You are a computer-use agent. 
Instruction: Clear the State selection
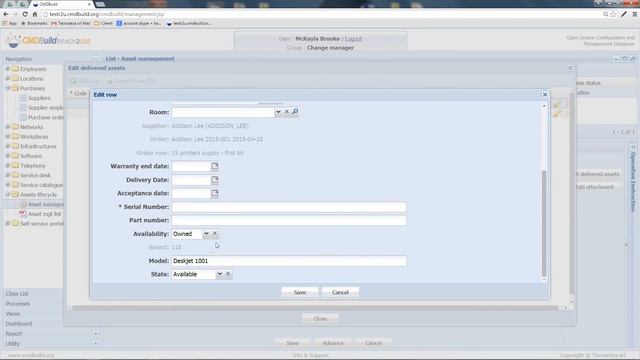pyautogui.click(x=228, y=274)
